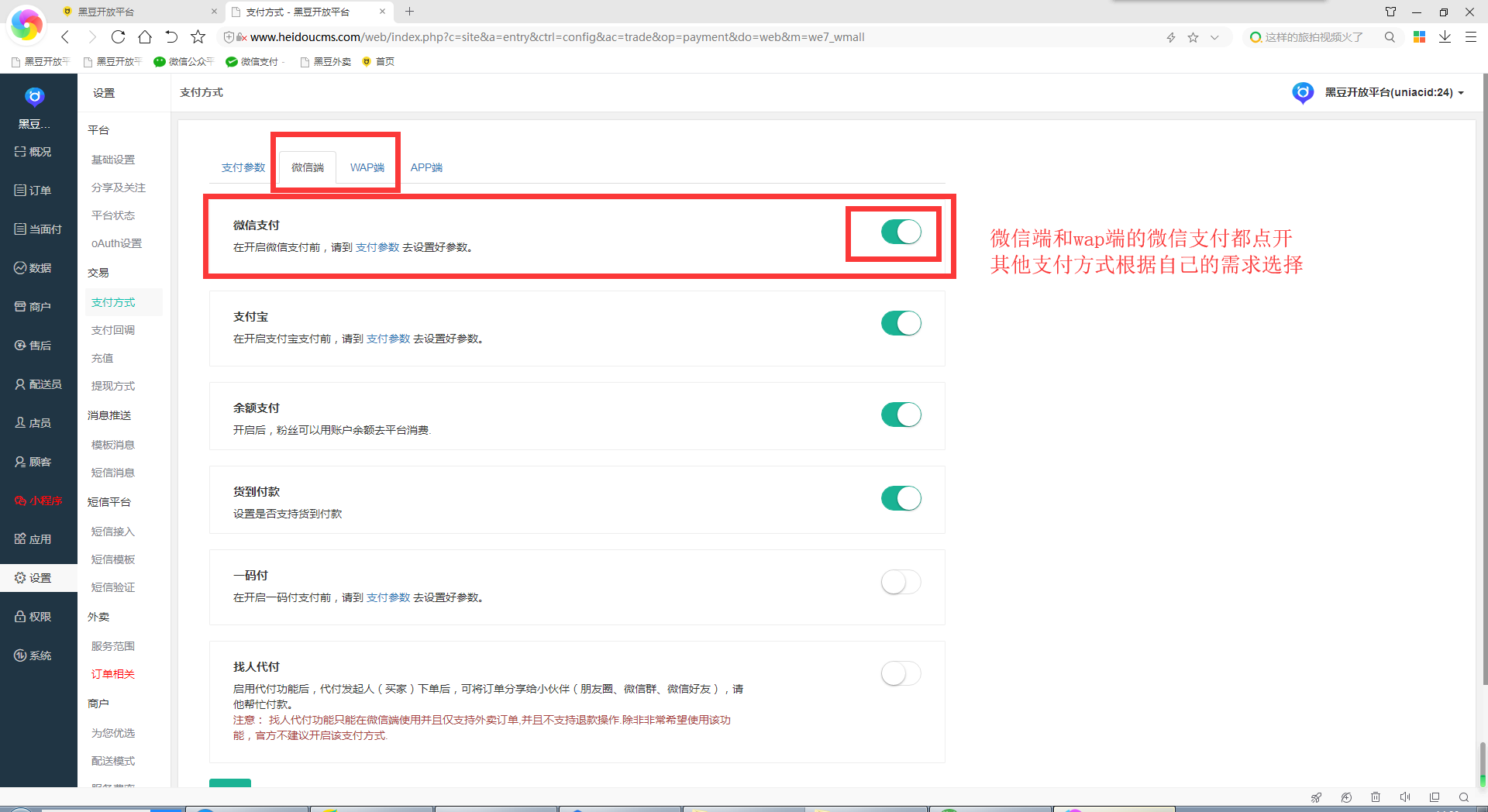The width and height of the screenshot is (1488, 812).
Task: Close the 支付方式 browser tab
Action: [x=382, y=12]
